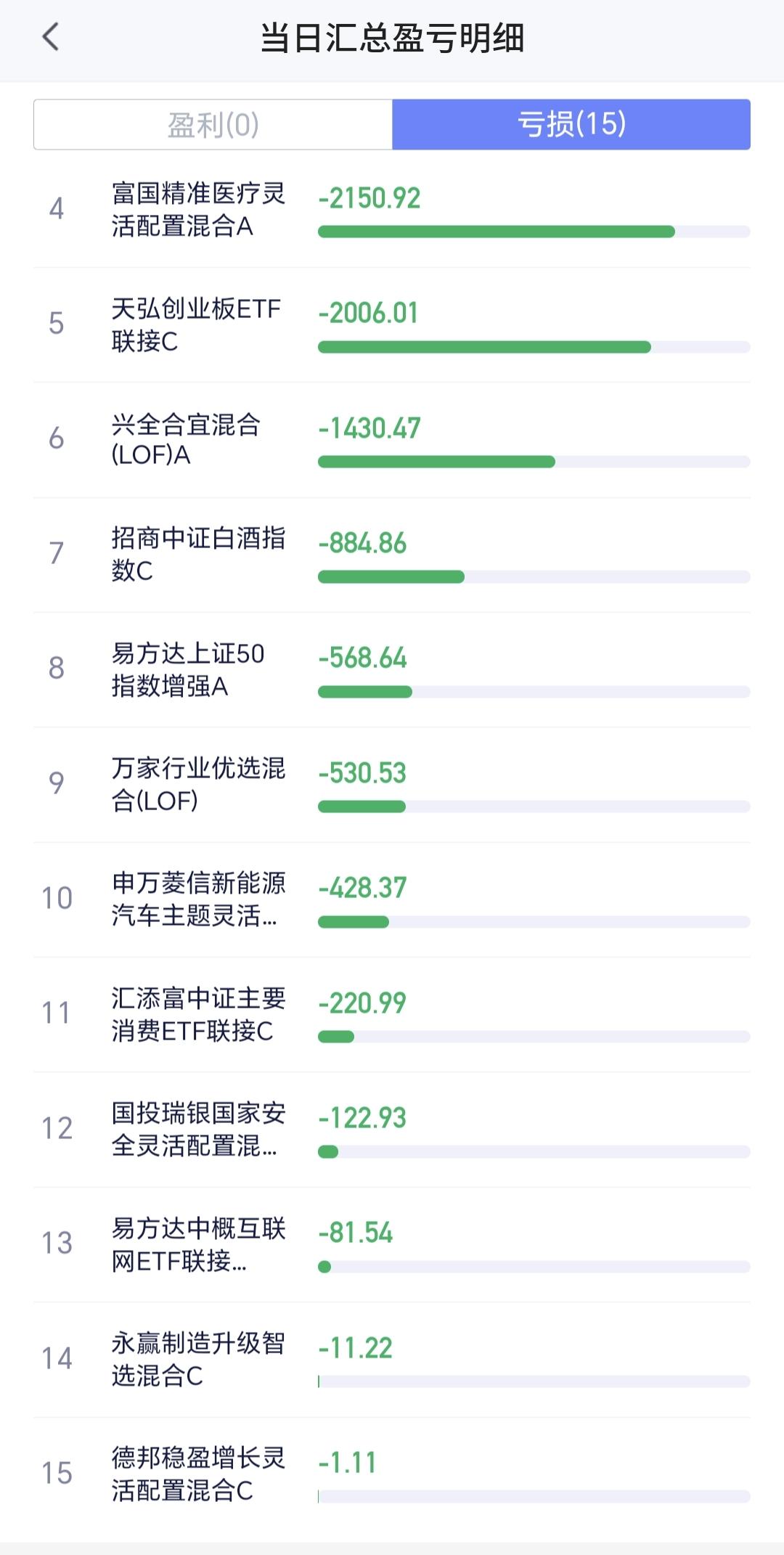Select 汇添富中证主要消费ETF联接C
This screenshot has width=784, height=1555.
(x=197, y=1014)
